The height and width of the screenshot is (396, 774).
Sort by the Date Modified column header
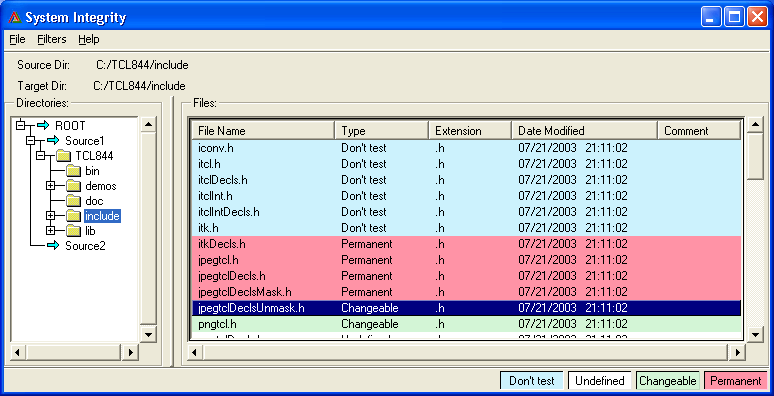click(x=584, y=130)
